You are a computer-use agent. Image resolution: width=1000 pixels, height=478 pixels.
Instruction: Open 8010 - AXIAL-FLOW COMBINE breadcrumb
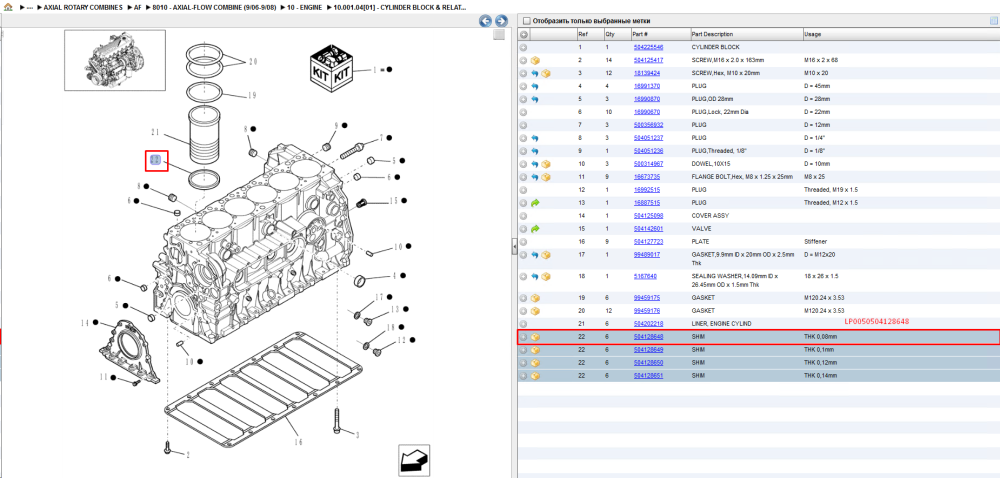(213, 8)
